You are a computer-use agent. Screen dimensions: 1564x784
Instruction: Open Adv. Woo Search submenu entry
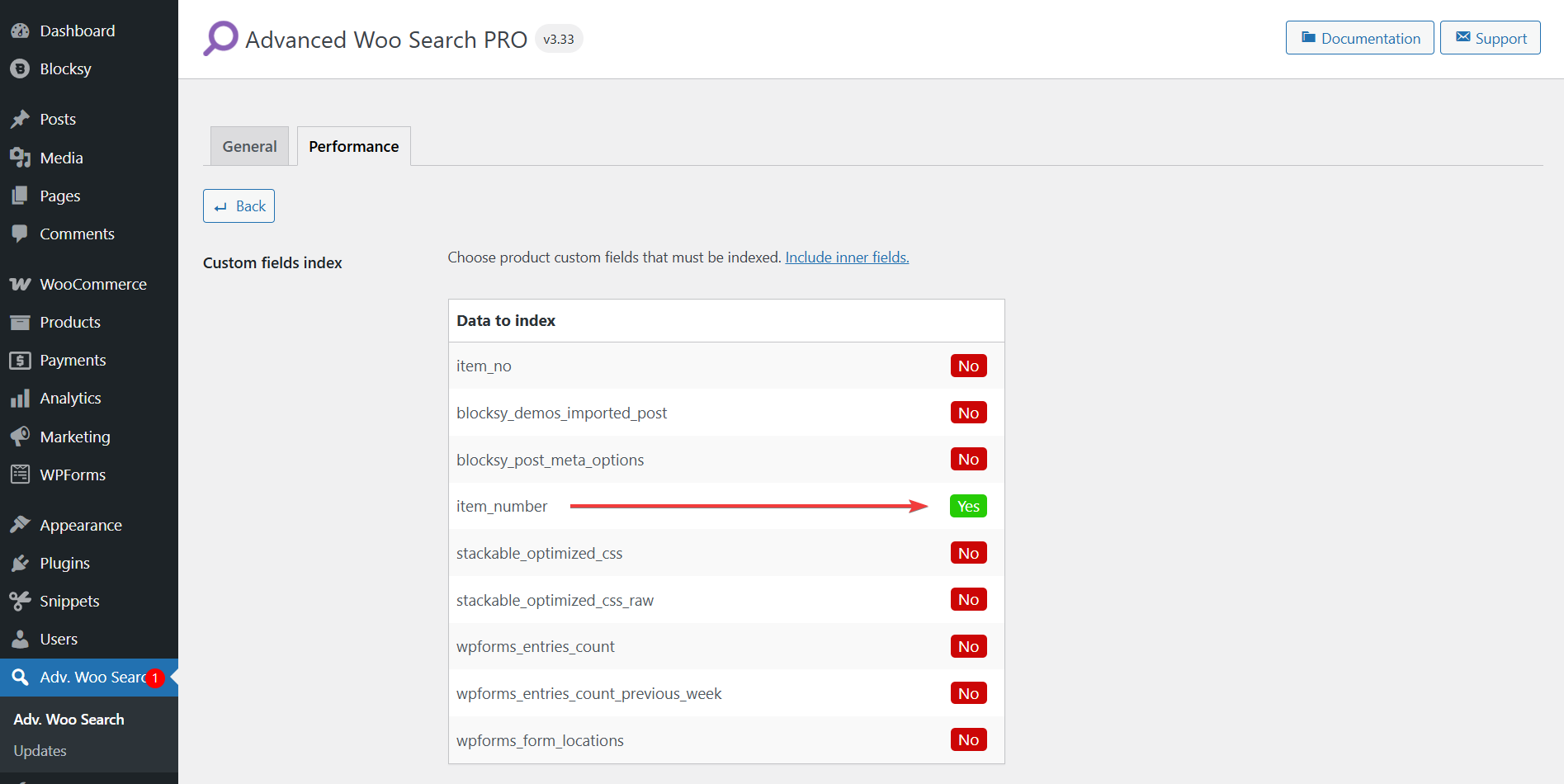click(x=69, y=720)
